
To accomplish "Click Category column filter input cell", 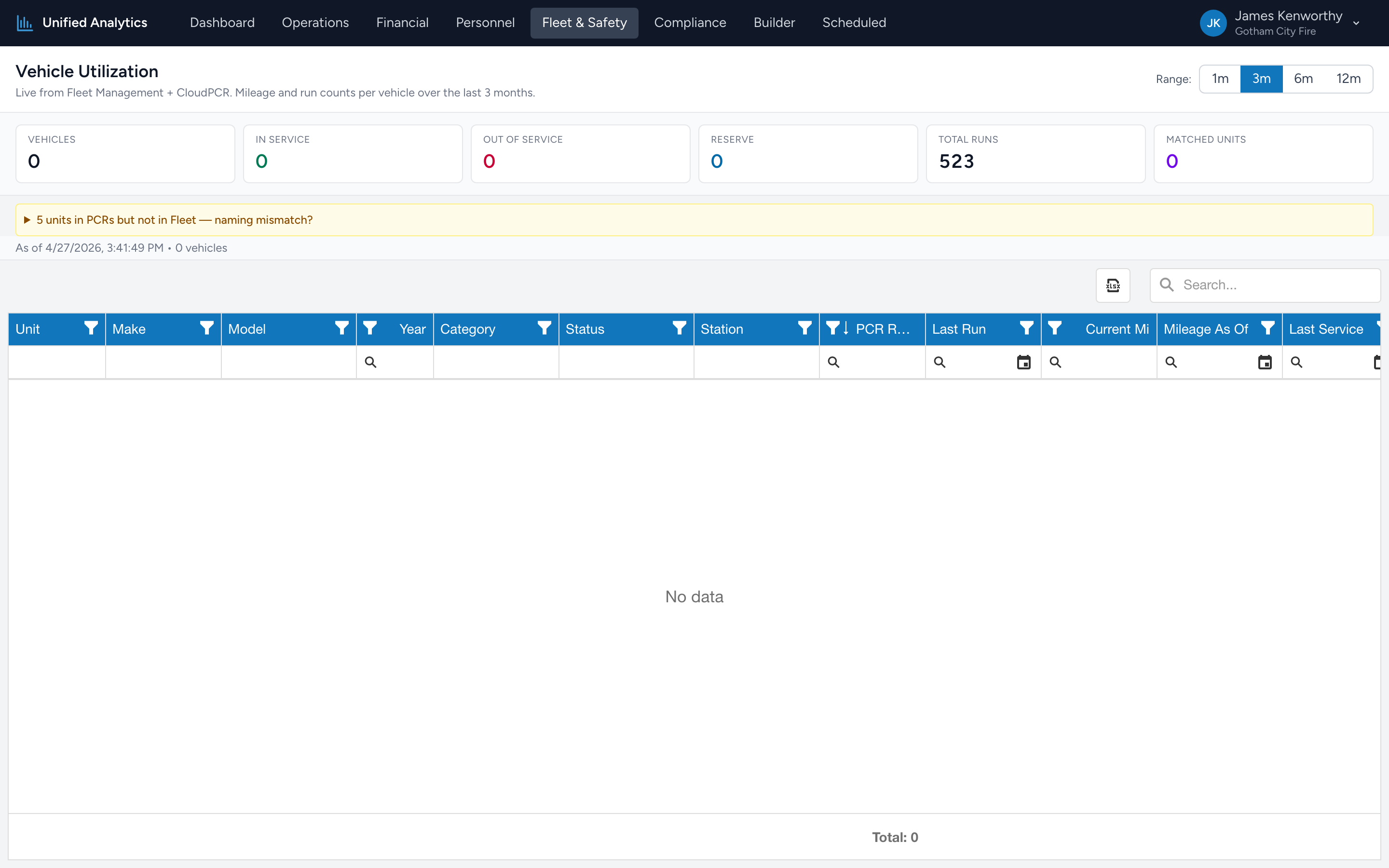I will [x=496, y=362].
